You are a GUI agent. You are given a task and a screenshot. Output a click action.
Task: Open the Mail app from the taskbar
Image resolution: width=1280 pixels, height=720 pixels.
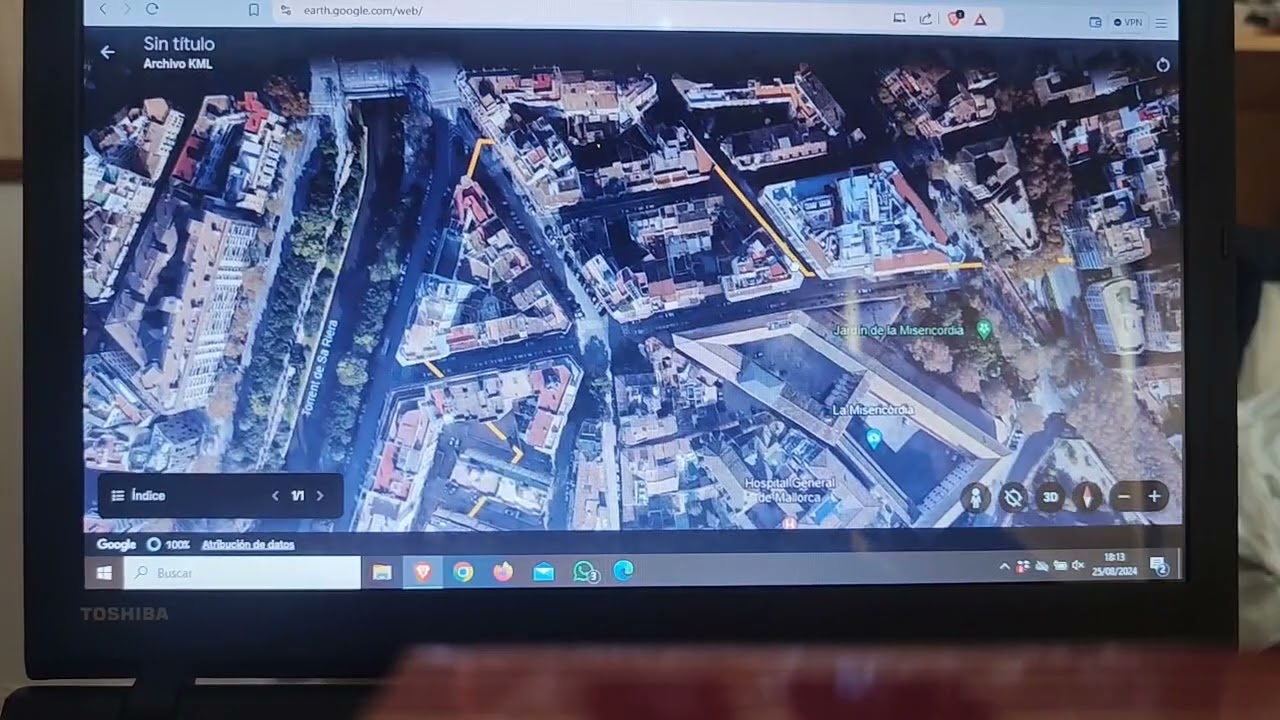pyautogui.click(x=543, y=571)
